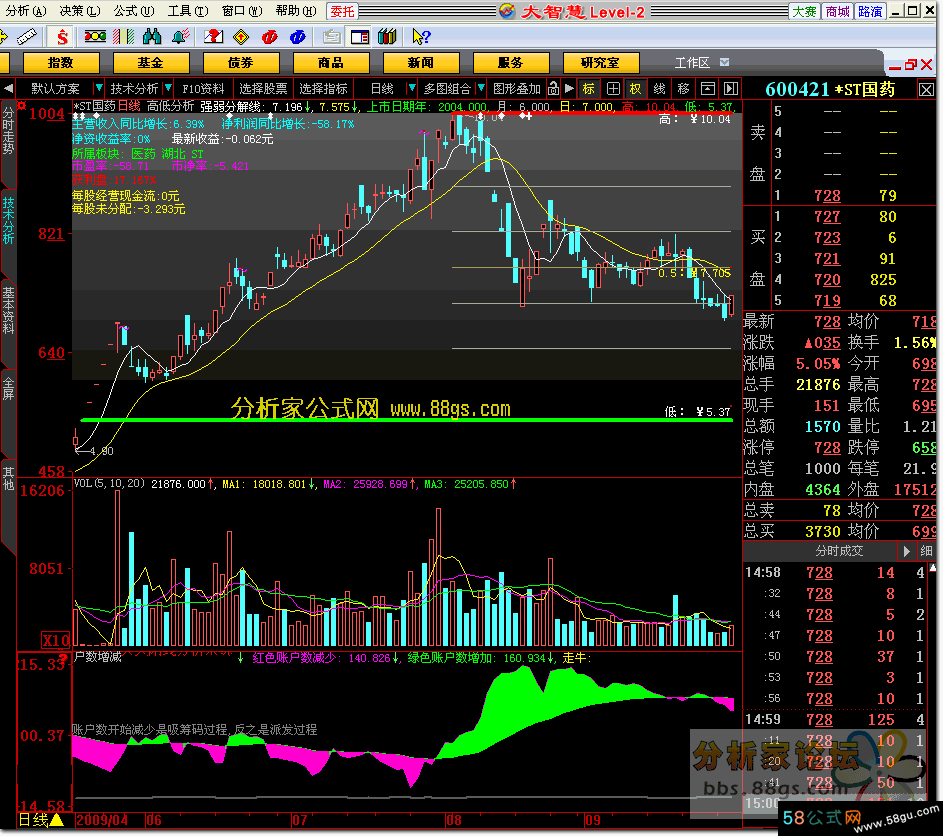This screenshot has height=836, width=943.
Task: Toggle the 标 marker button
Action: click(x=588, y=89)
